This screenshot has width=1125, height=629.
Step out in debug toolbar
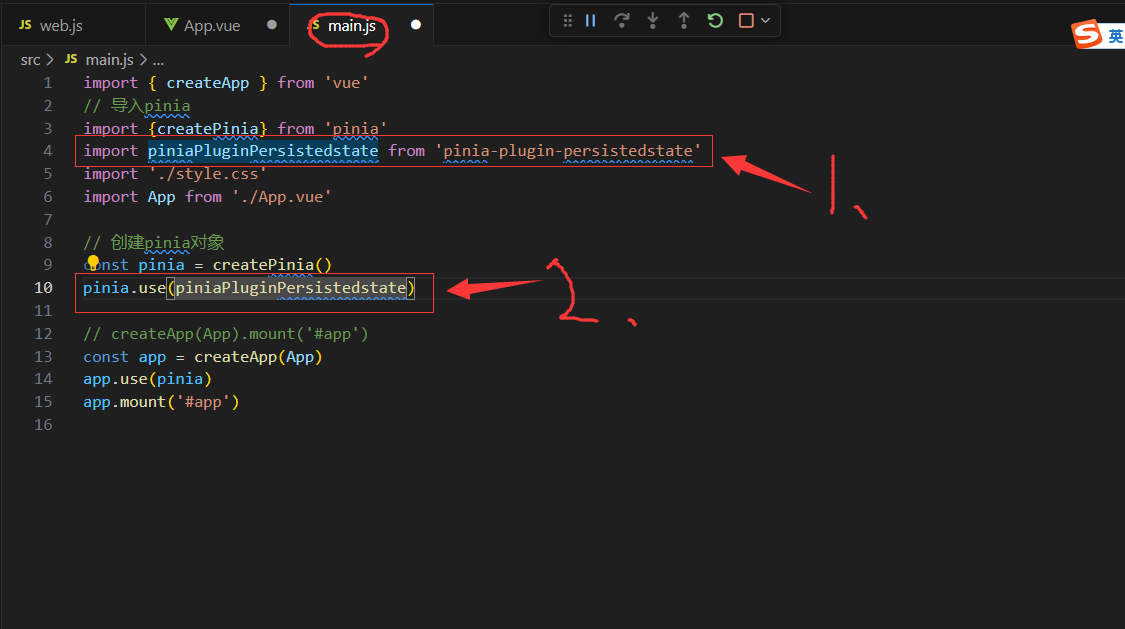coord(684,21)
